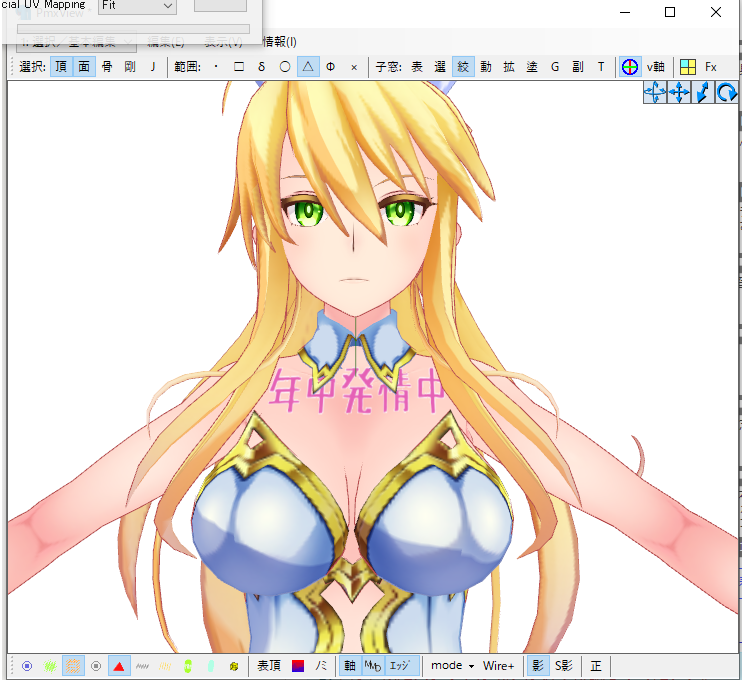Toggle the blue circle vertex display icon
Screen dimensions: 742x680
click(x=27, y=666)
